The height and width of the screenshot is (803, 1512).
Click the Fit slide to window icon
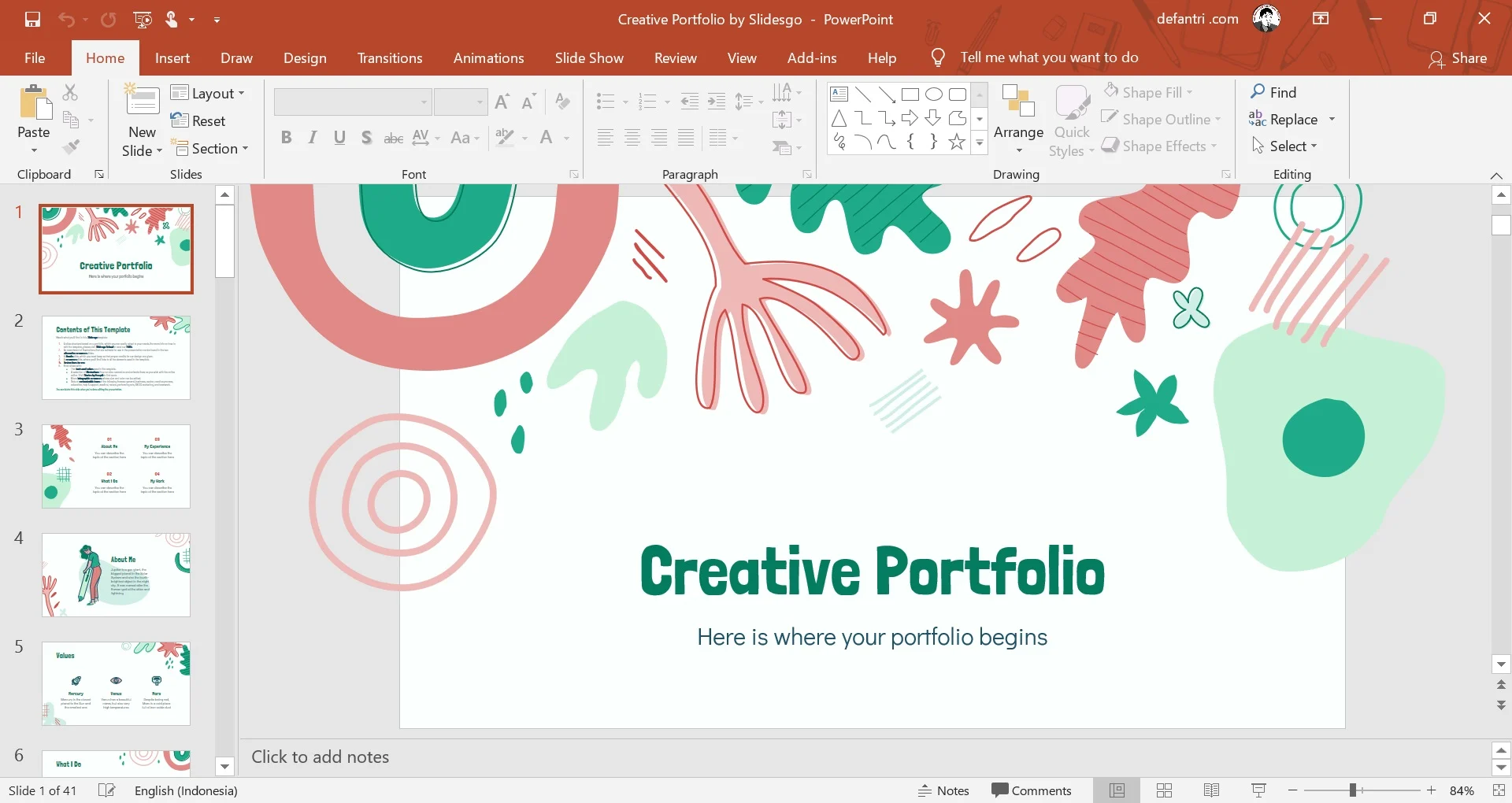[x=1499, y=790]
